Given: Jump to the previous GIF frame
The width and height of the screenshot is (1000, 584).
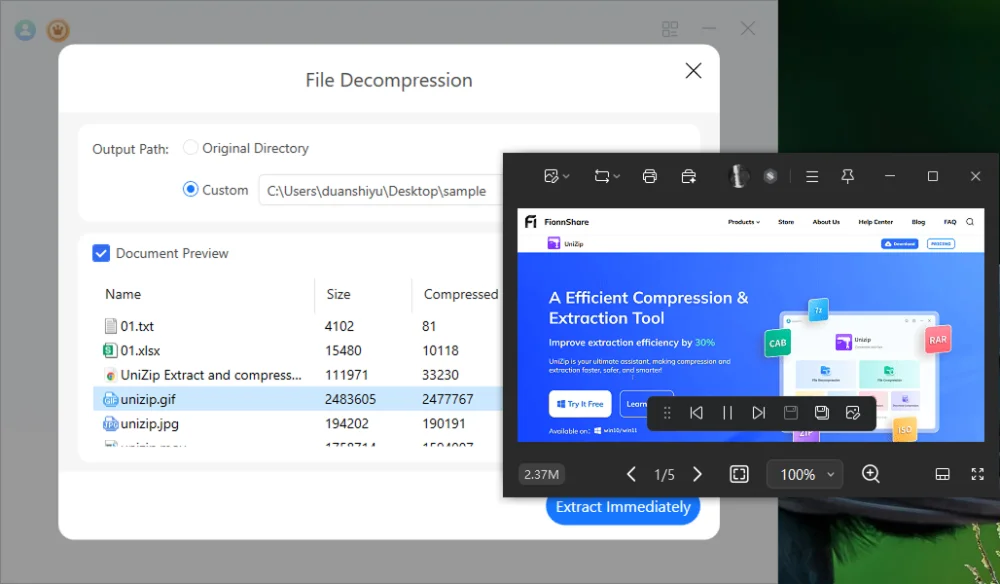Looking at the screenshot, I should 697,413.
